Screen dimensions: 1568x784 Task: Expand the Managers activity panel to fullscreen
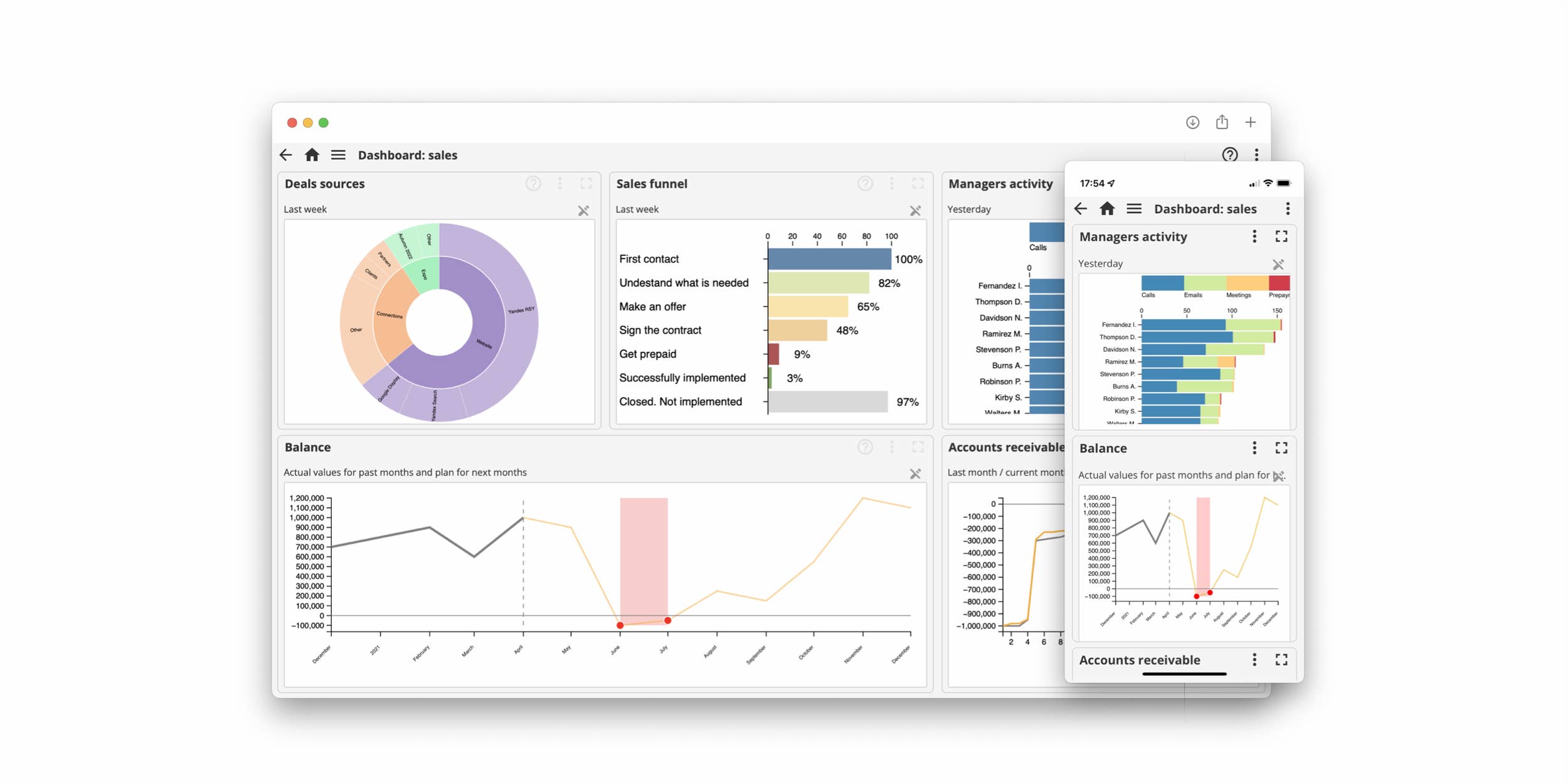click(x=1282, y=236)
